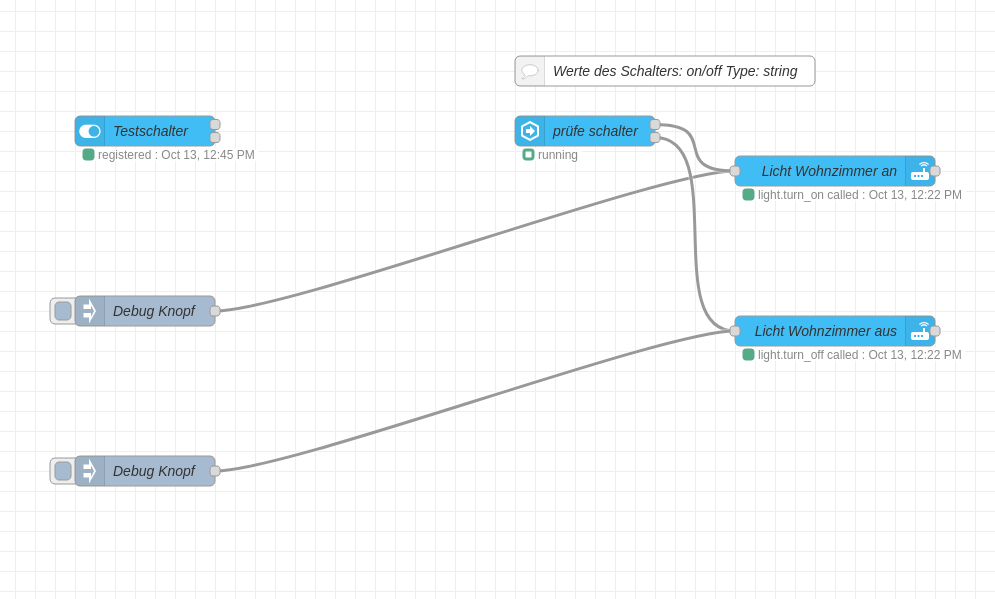Click the input port of Licht Wohnzimmer an
Screen dimensions: 995x599
tap(735, 171)
